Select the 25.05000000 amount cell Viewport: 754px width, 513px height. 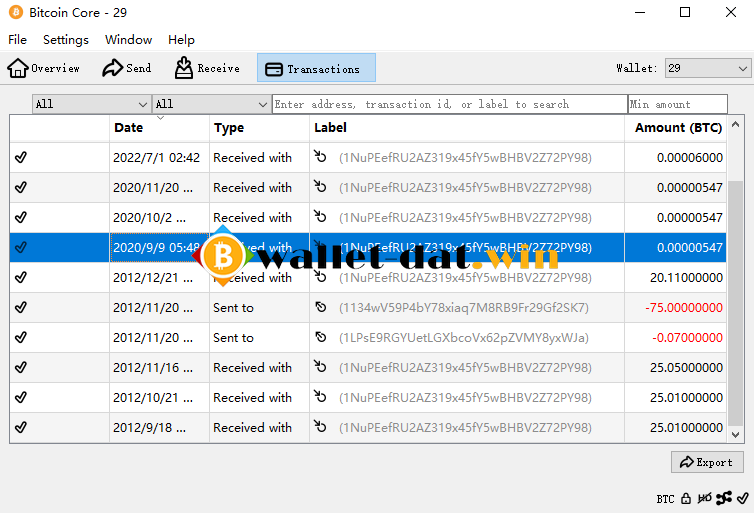(675, 367)
